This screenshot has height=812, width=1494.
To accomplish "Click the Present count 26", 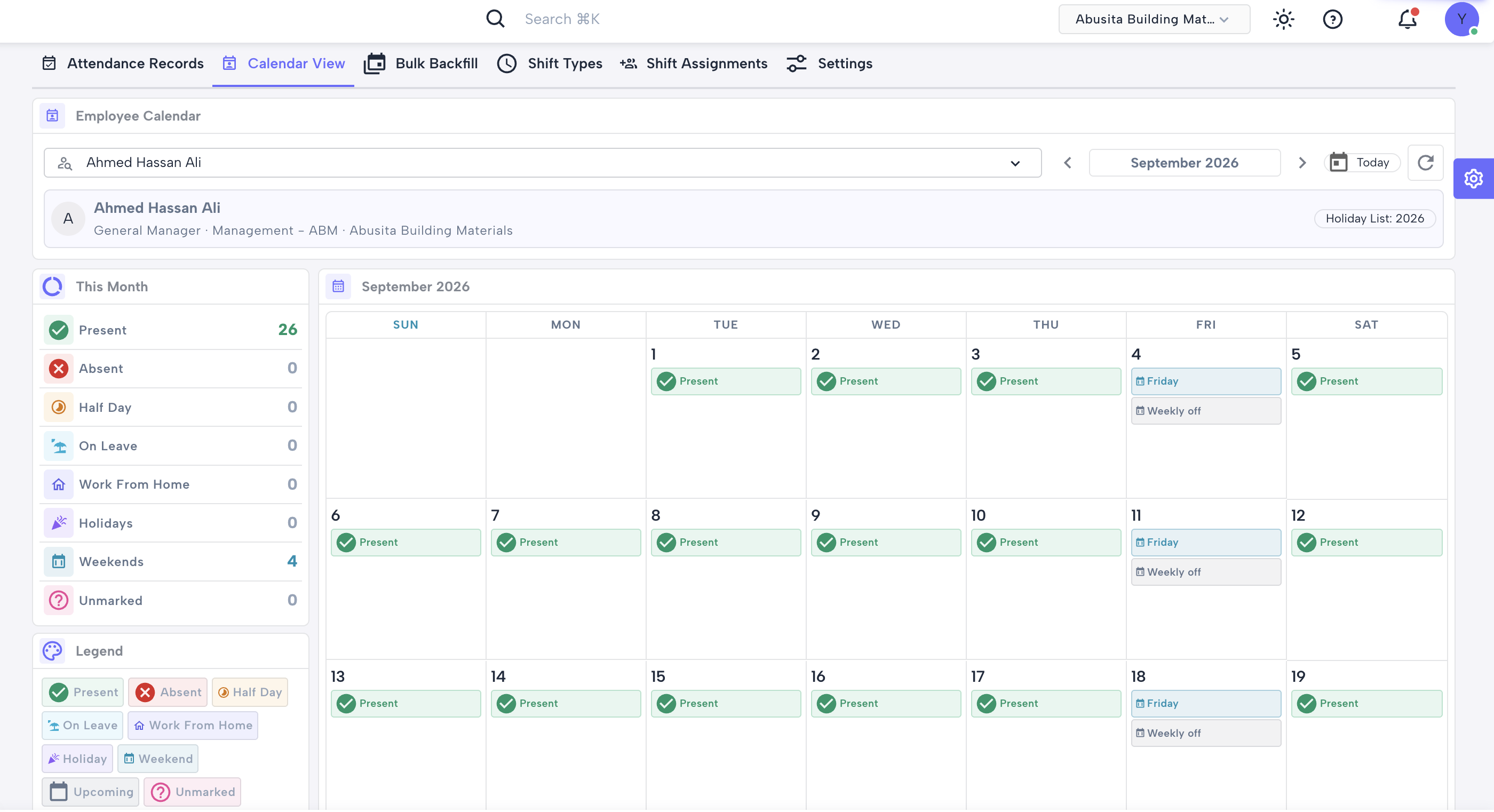I will pyautogui.click(x=288, y=330).
